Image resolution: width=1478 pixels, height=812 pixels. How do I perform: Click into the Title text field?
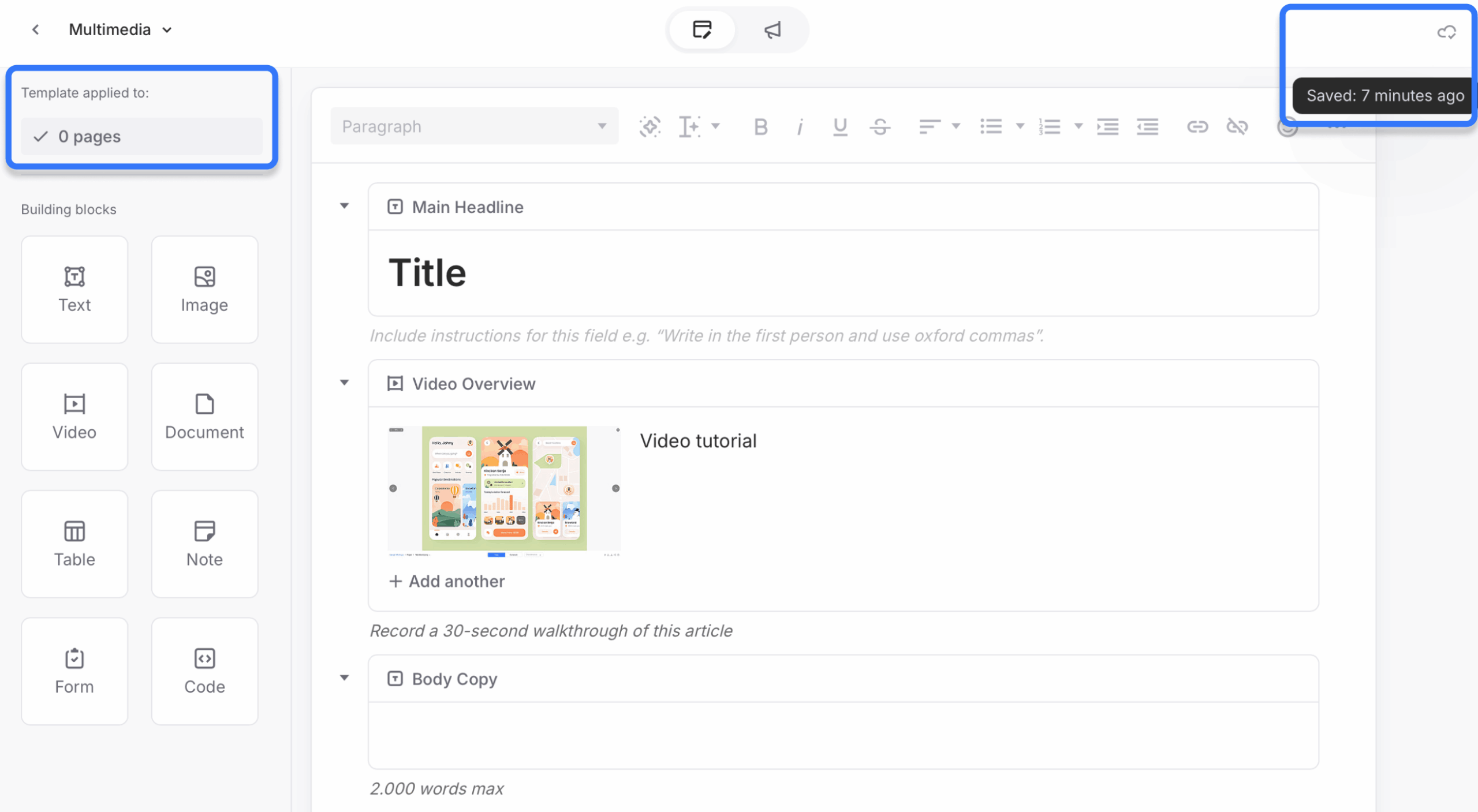tap(843, 273)
